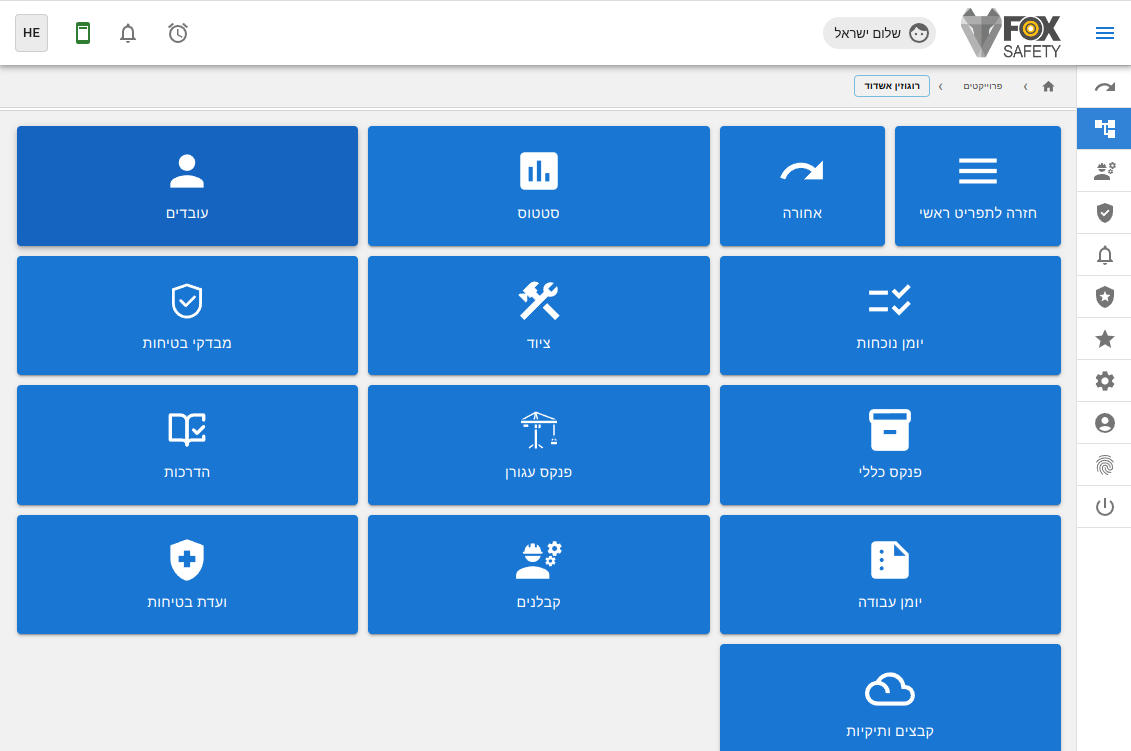Click the power logout icon in sidebar
Screen dimensions: 1131x751
1104,507
